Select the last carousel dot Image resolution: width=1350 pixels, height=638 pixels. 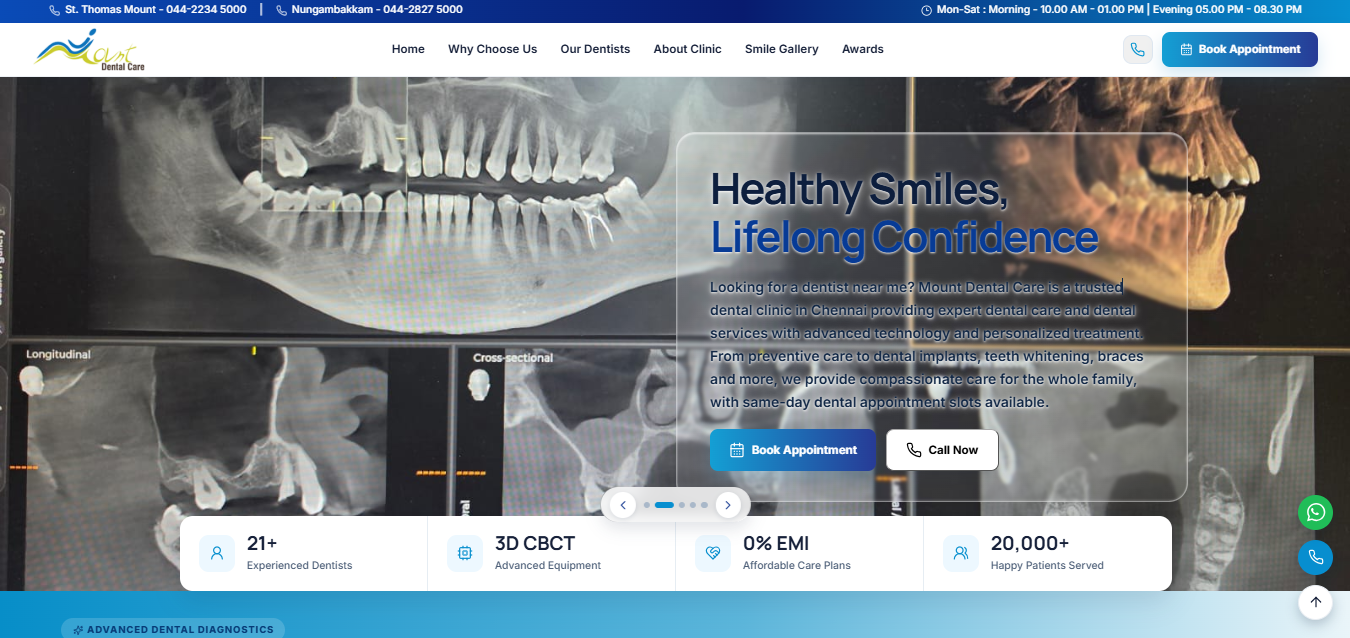[x=704, y=505]
